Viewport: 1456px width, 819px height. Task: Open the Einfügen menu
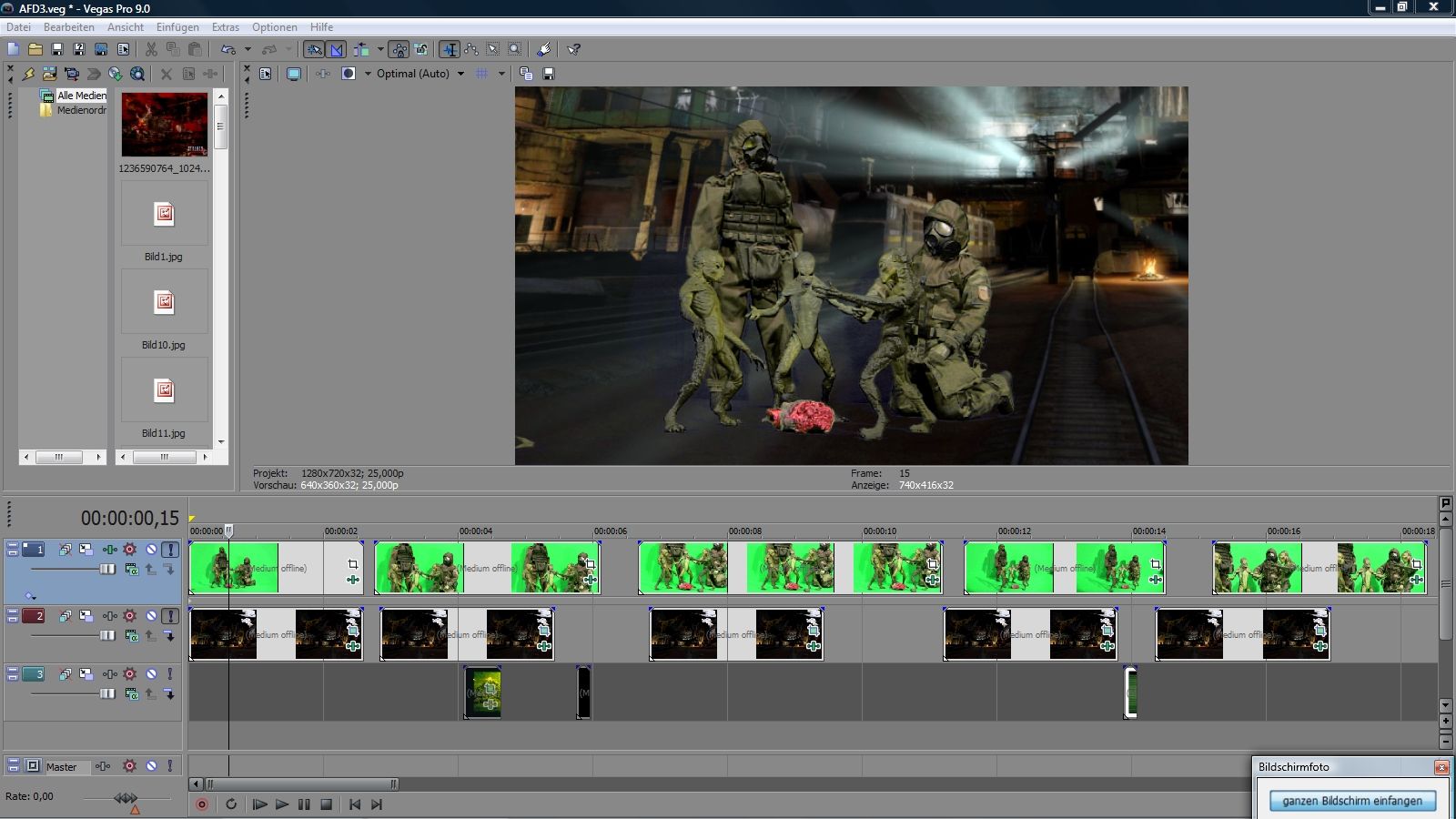pos(177,27)
